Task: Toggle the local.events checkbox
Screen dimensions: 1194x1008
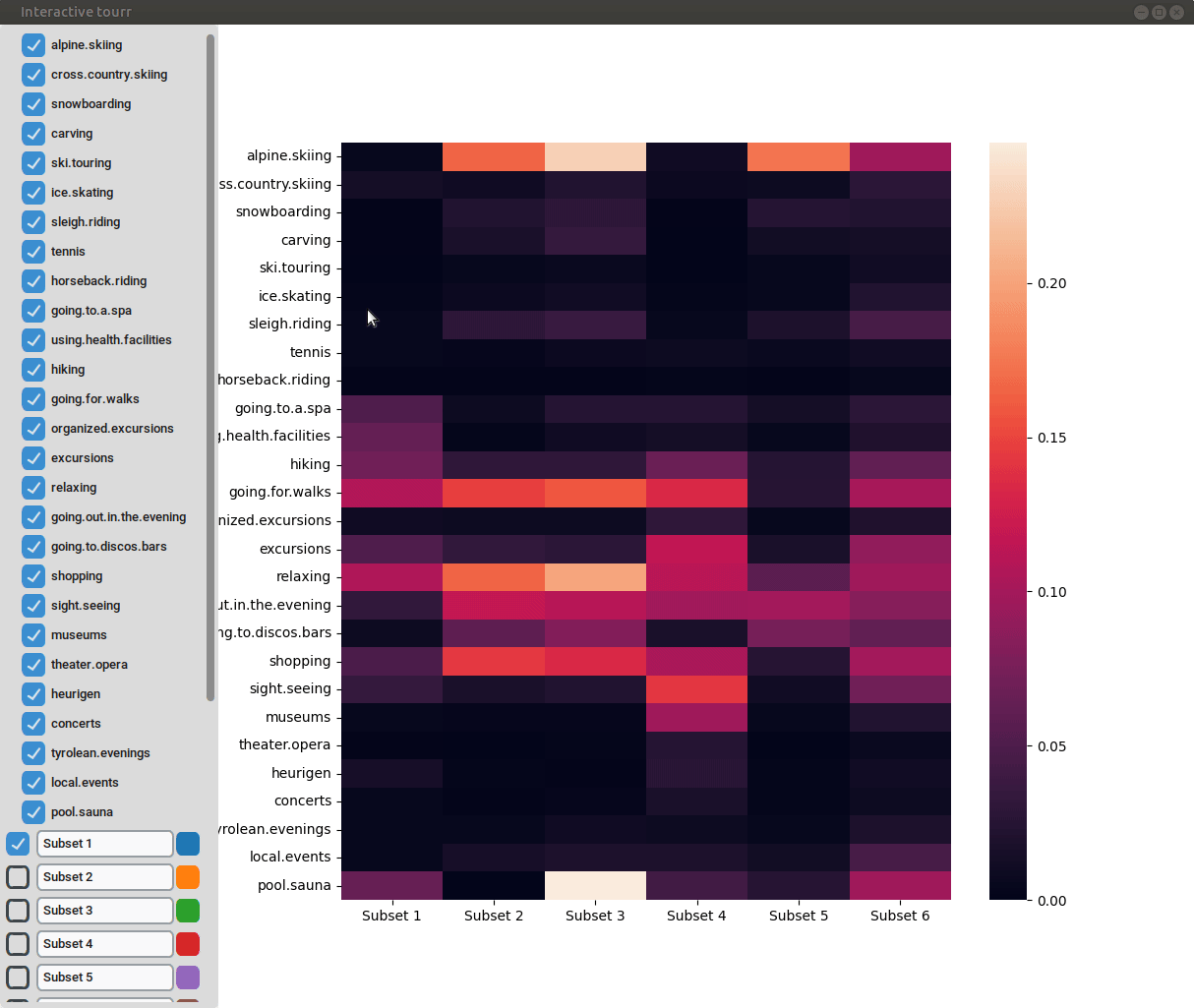Action: tap(33, 783)
